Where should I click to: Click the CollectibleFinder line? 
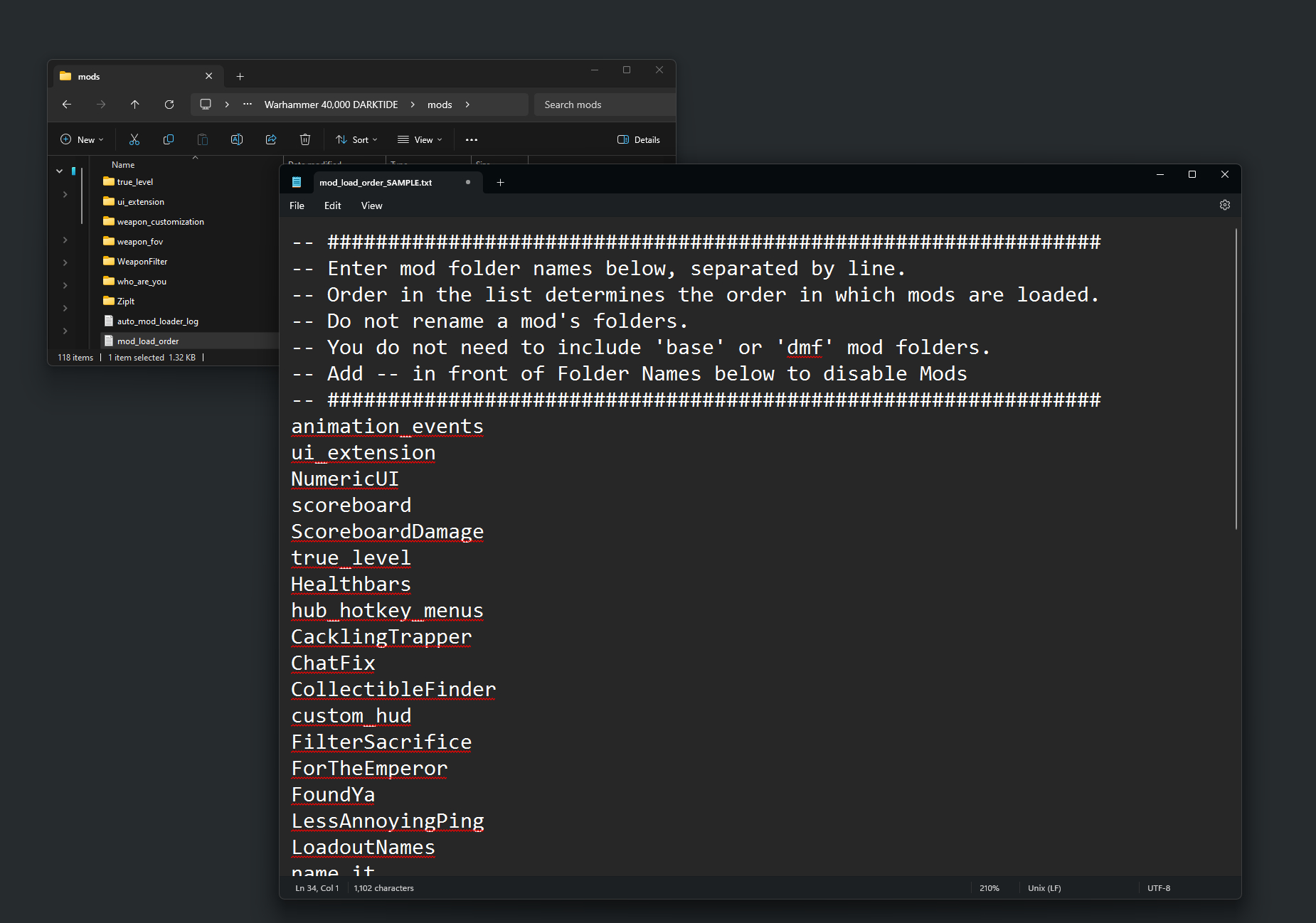coord(394,690)
